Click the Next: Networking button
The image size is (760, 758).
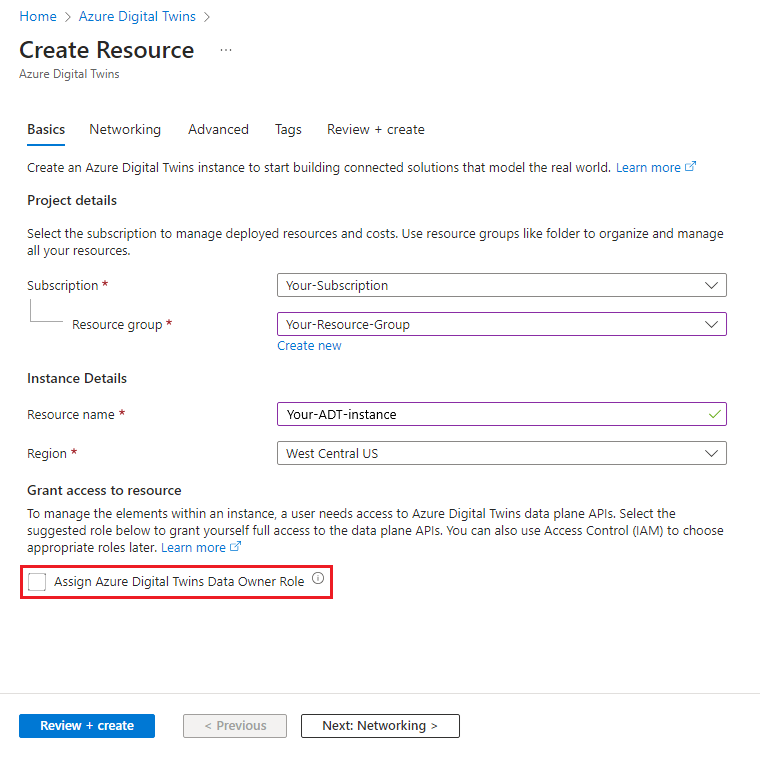[380, 726]
